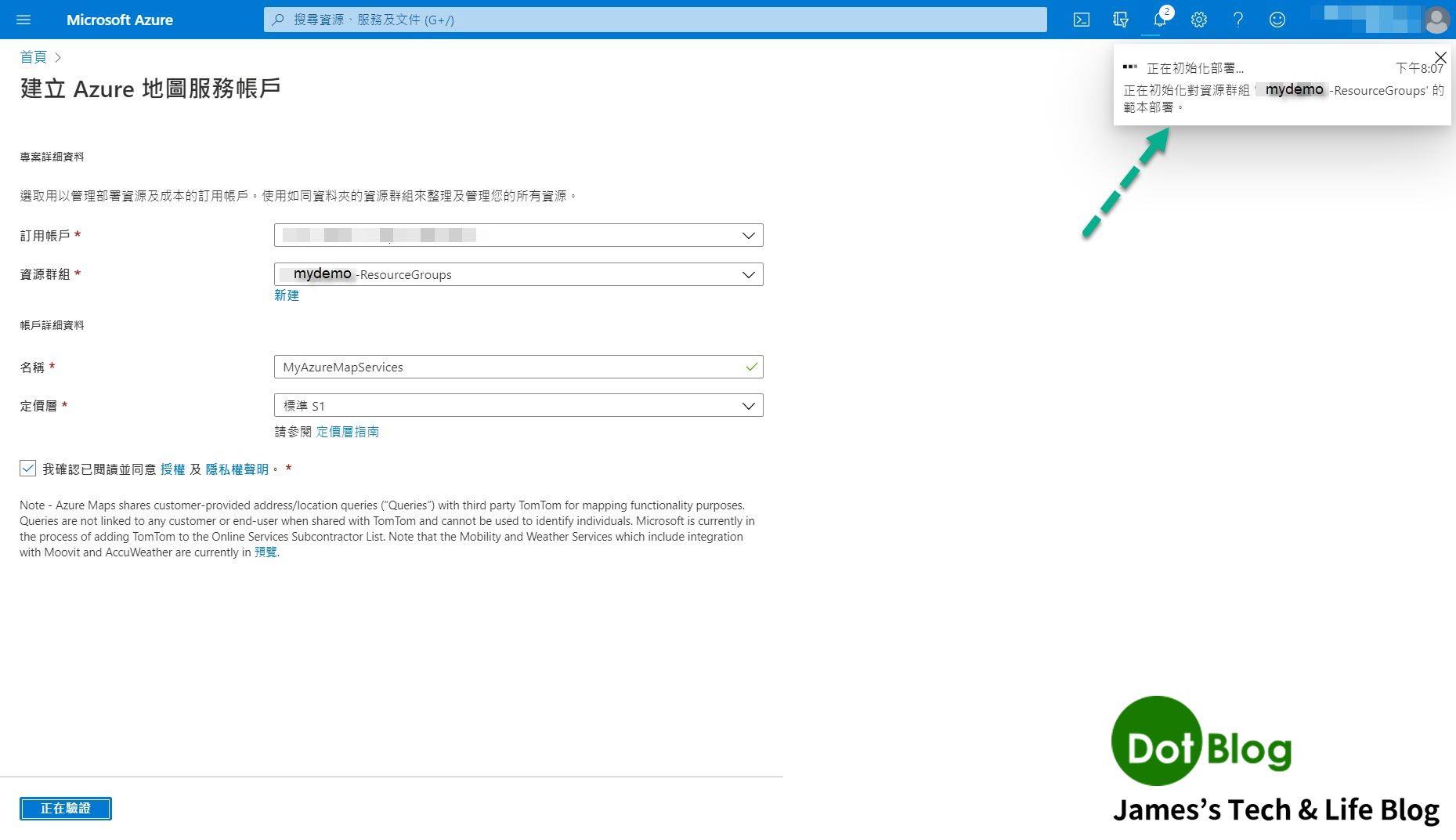The height and width of the screenshot is (840, 1456).
Task: Open the portal hamburger menu
Action: [23, 20]
